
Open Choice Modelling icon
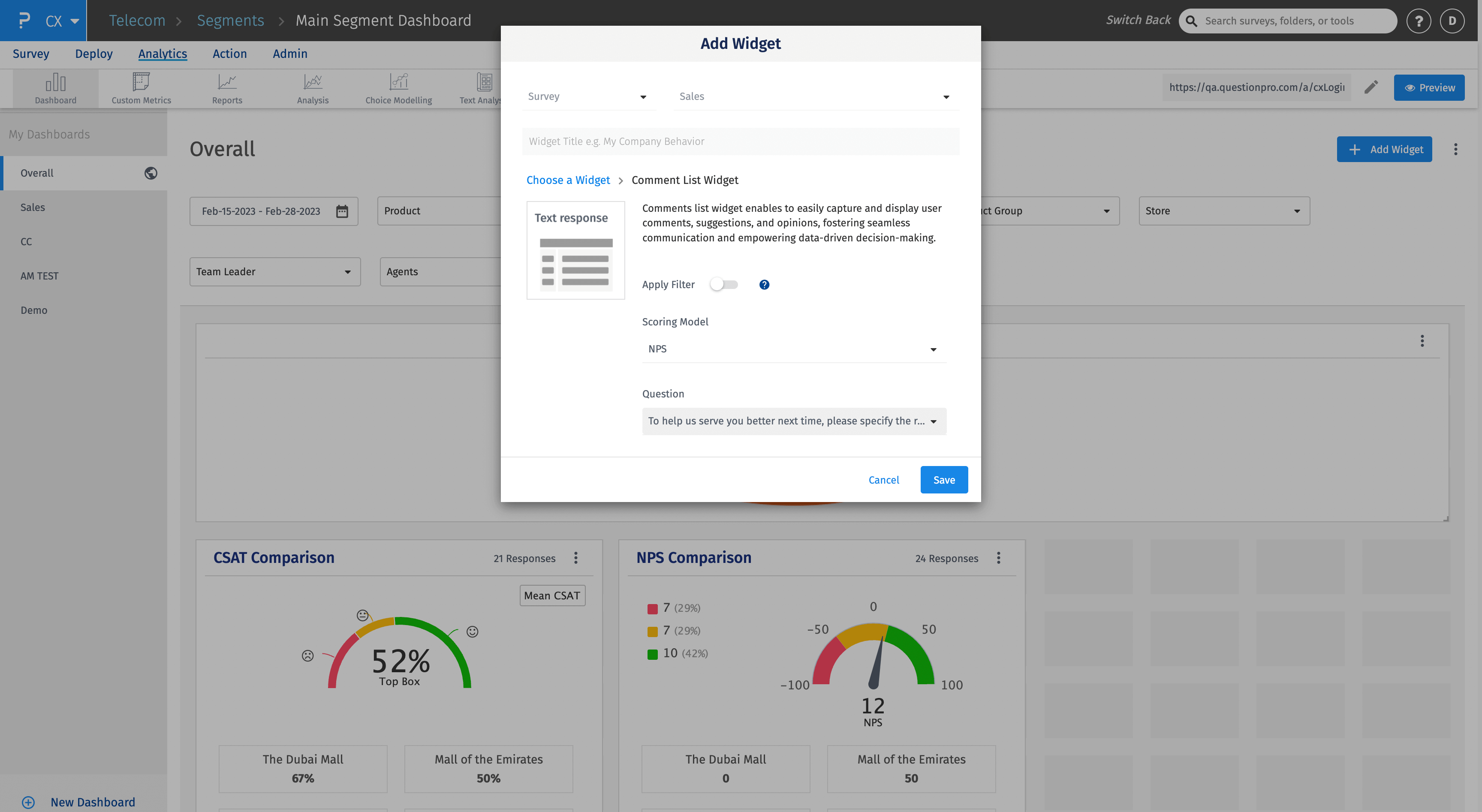[398, 82]
